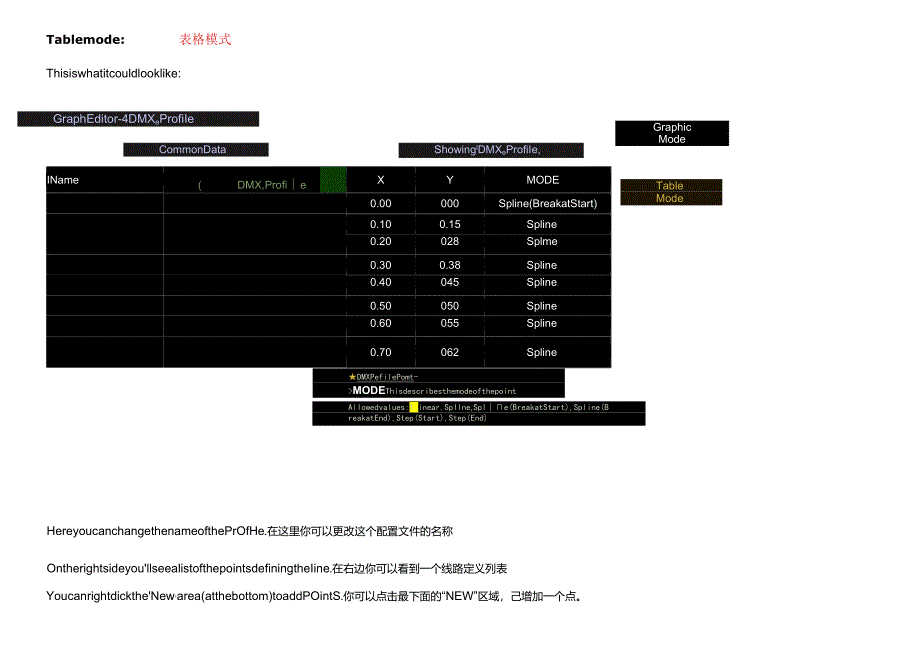Switch to Graphic Mode
920x651 pixels.
click(x=671, y=132)
